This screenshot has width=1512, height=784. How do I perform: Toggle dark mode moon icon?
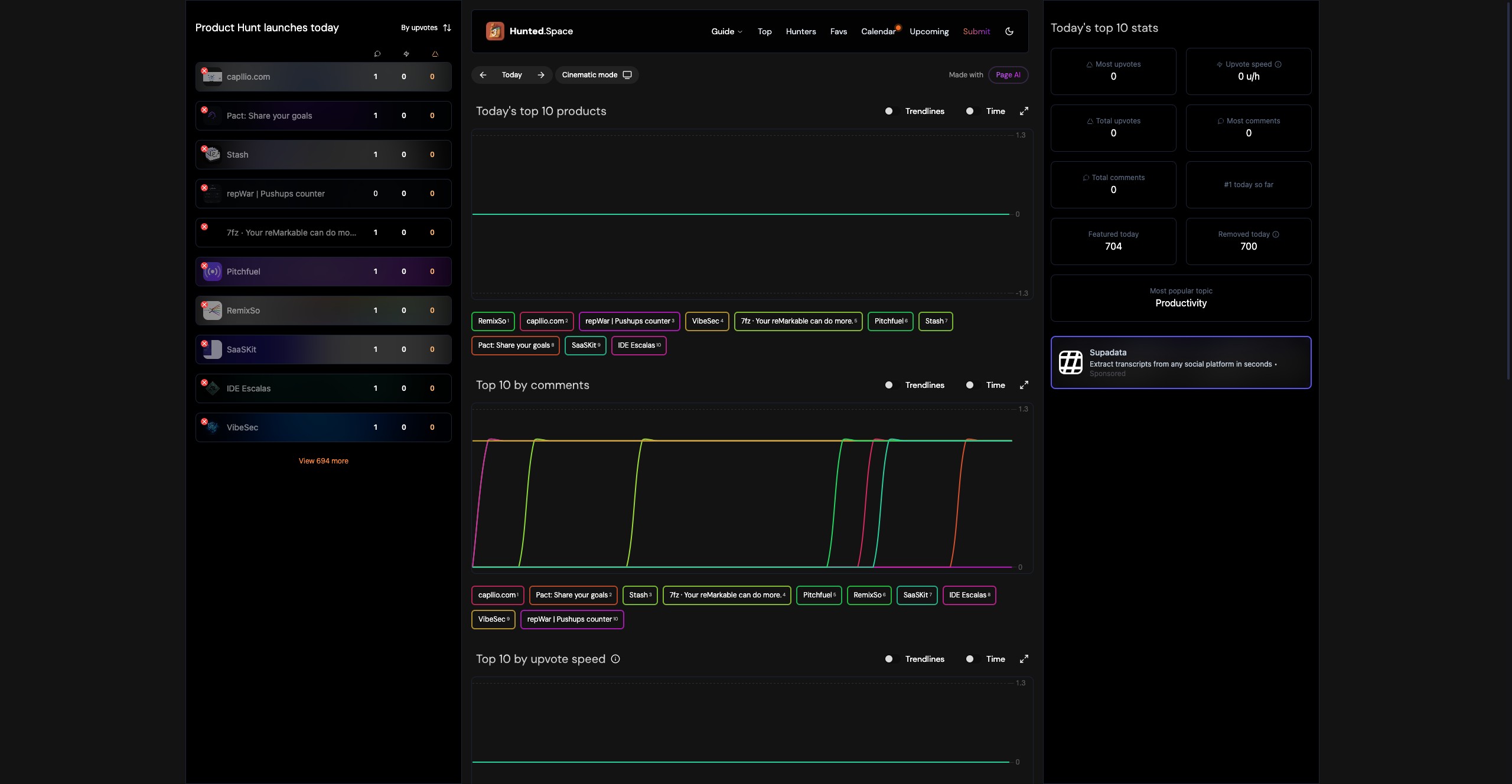(1009, 31)
